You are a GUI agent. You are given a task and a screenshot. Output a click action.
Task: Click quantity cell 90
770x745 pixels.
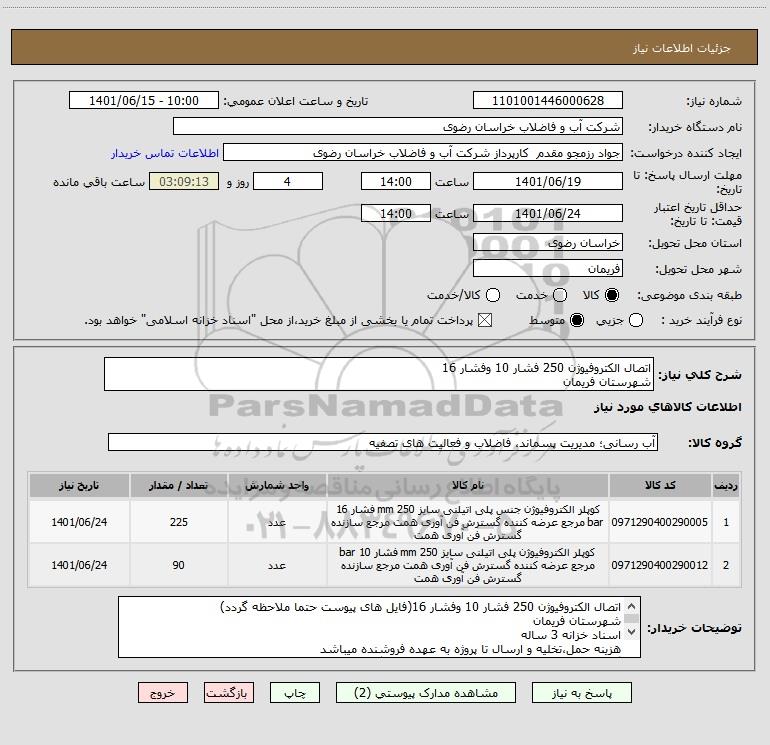pos(178,565)
